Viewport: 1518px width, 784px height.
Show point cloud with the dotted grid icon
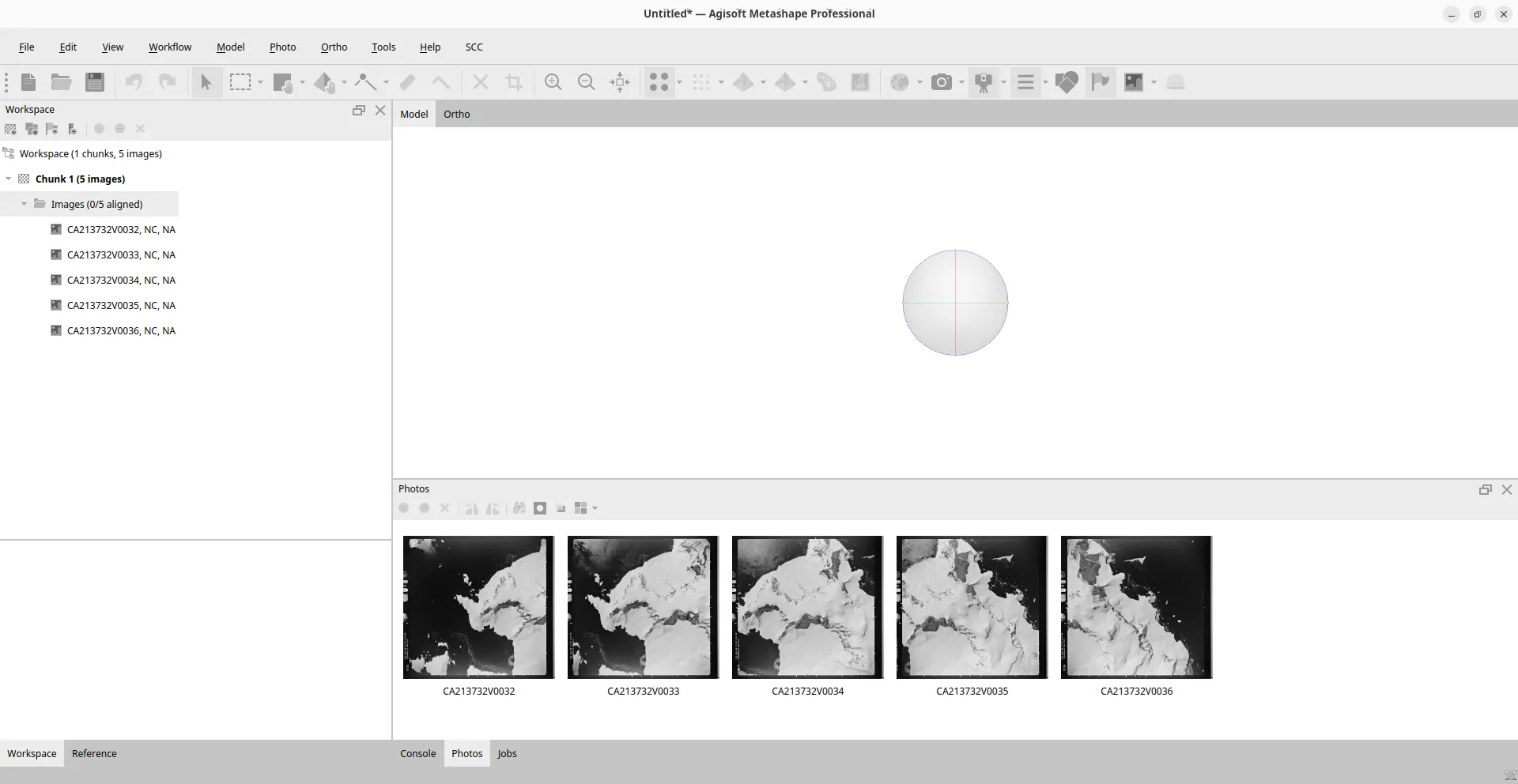[701, 82]
